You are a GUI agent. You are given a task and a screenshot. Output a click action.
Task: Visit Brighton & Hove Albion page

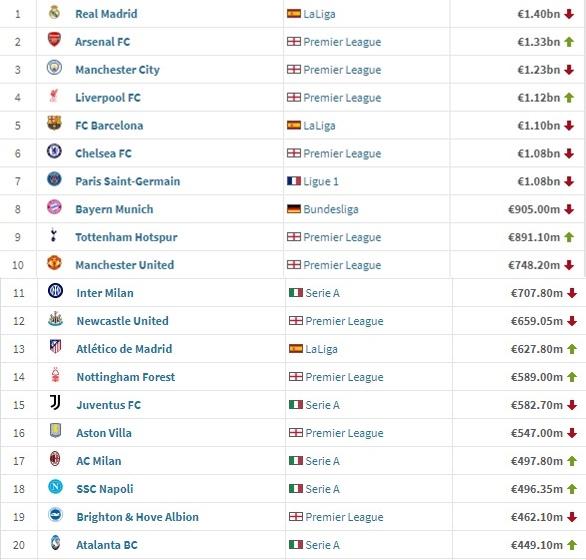tap(138, 517)
